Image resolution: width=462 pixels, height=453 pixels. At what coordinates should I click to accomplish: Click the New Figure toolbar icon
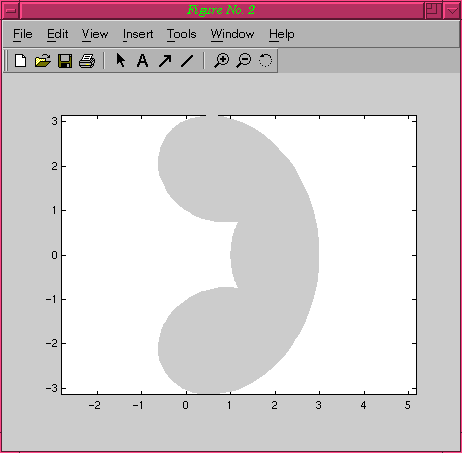[x=21, y=61]
